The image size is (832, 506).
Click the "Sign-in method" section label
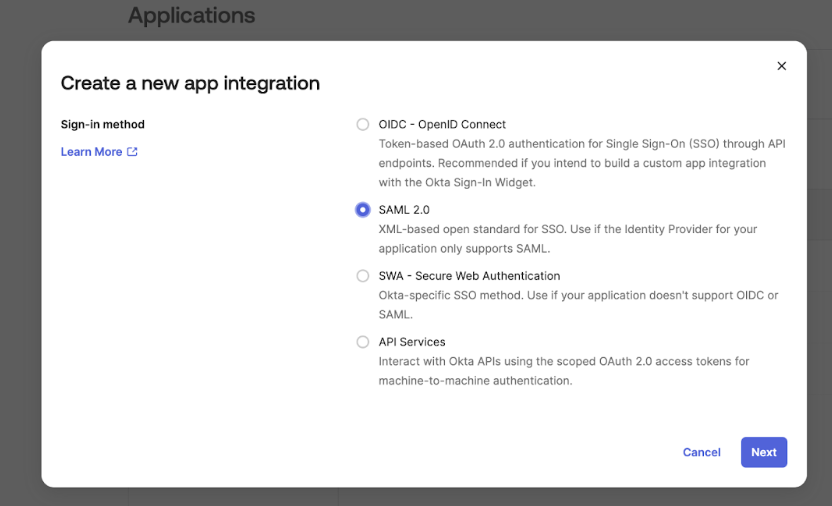pyautogui.click(x=103, y=125)
